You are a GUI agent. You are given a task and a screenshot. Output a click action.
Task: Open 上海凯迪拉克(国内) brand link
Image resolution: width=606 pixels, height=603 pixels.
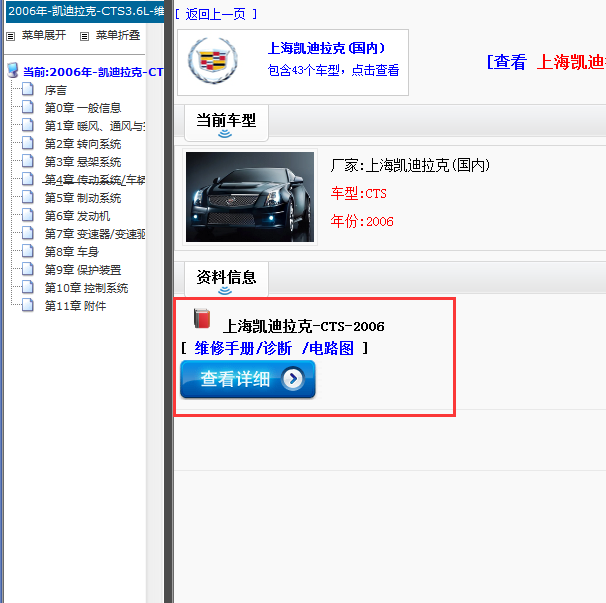tap(327, 48)
